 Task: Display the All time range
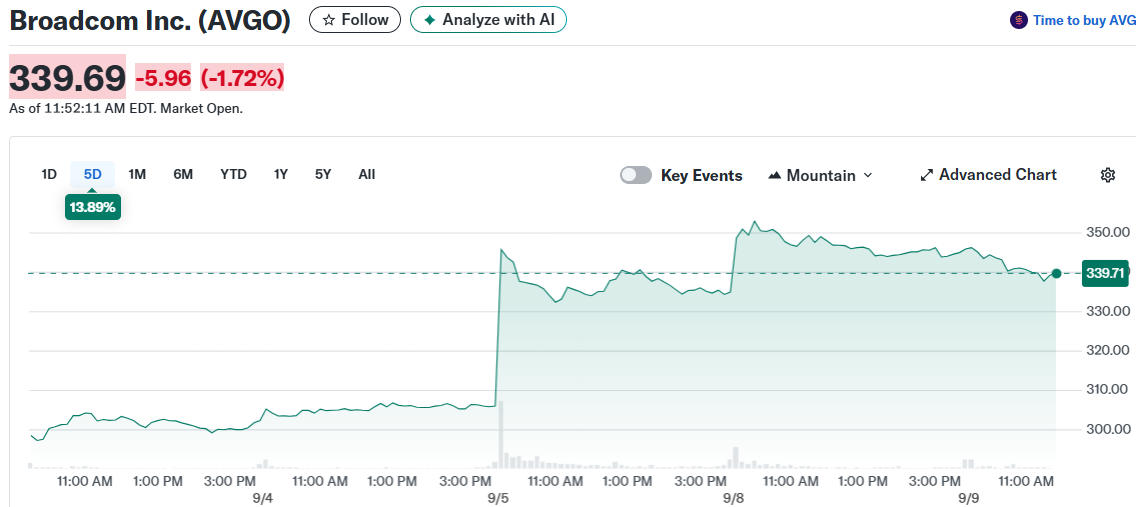[367, 174]
